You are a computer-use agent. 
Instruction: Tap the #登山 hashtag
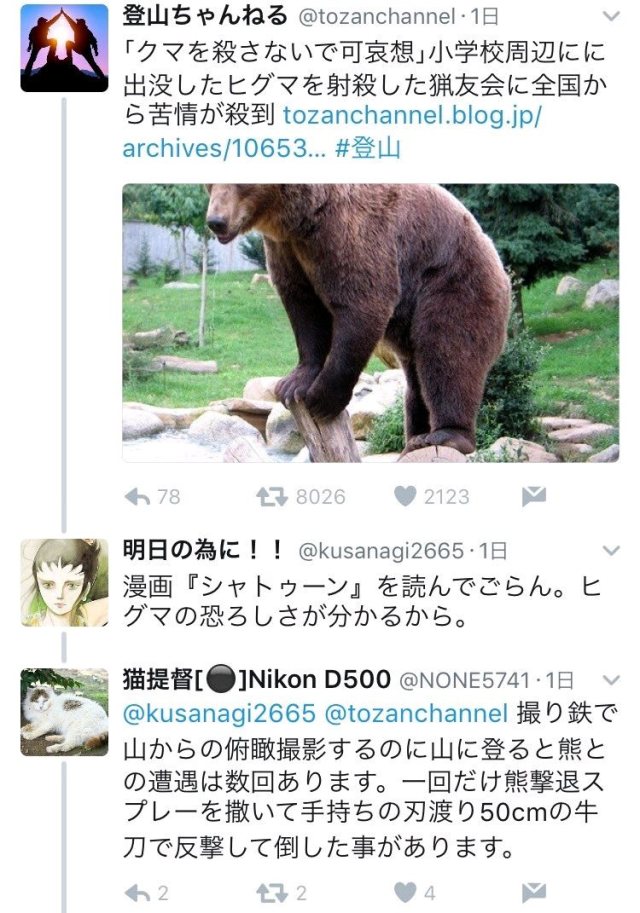[368, 149]
